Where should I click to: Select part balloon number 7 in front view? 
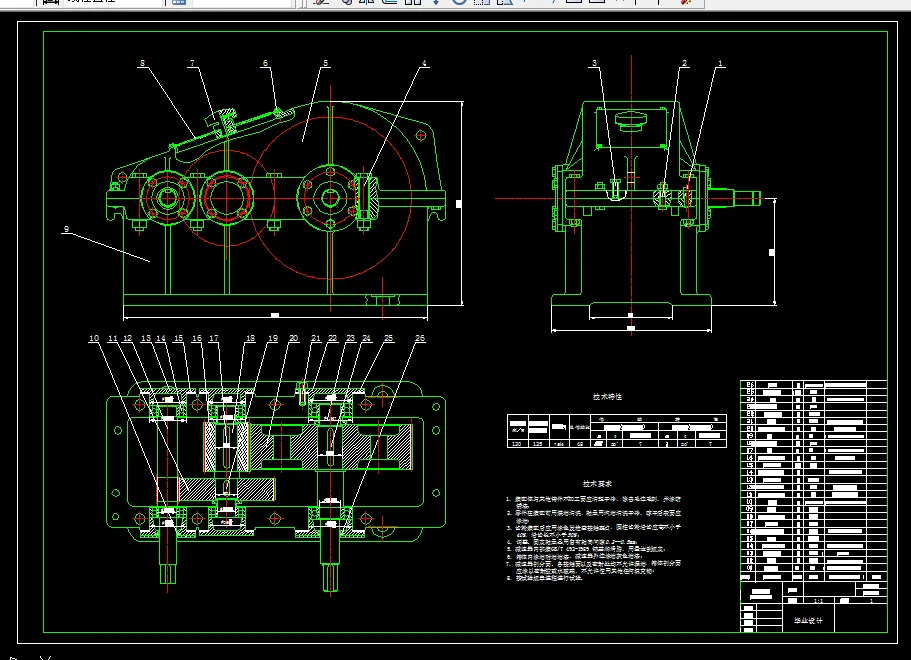192,63
